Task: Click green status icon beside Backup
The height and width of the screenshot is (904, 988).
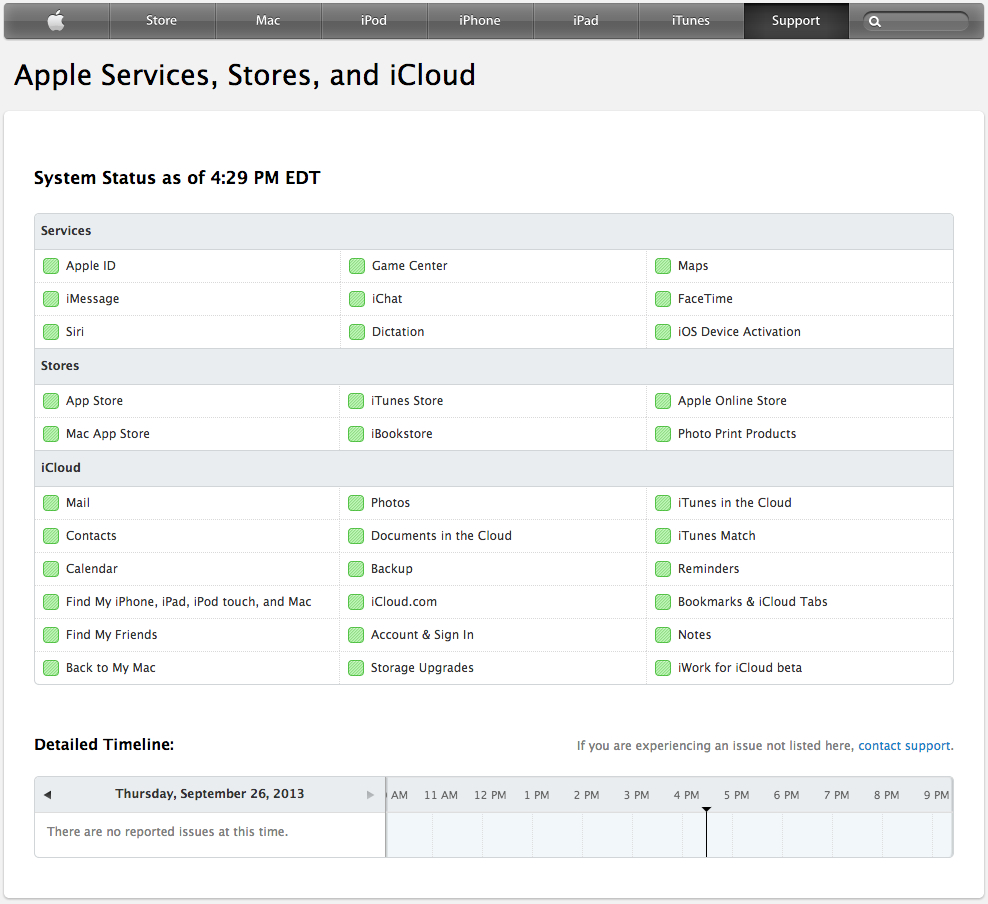Action: pyautogui.click(x=356, y=569)
